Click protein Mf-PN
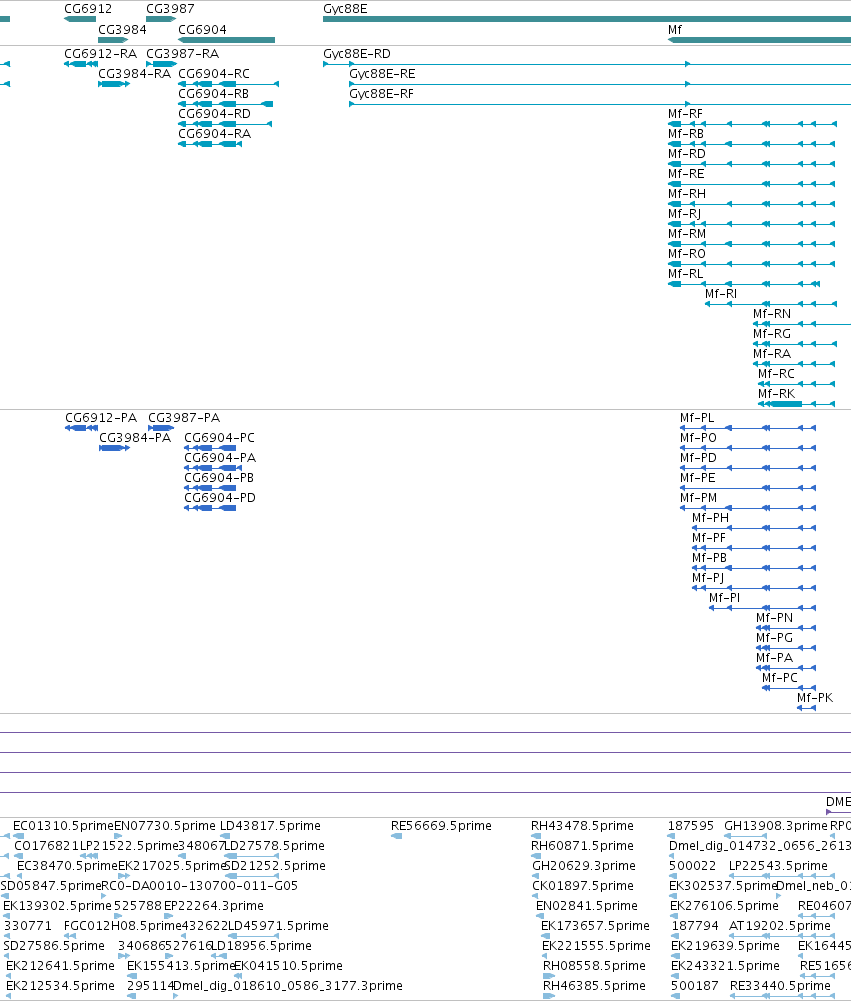This screenshot has height=1001, width=851. pos(774,617)
